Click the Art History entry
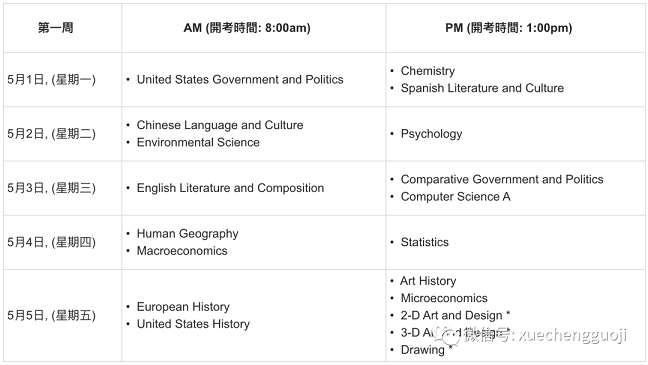The height and width of the screenshot is (365, 648). click(x=428, y=281)
